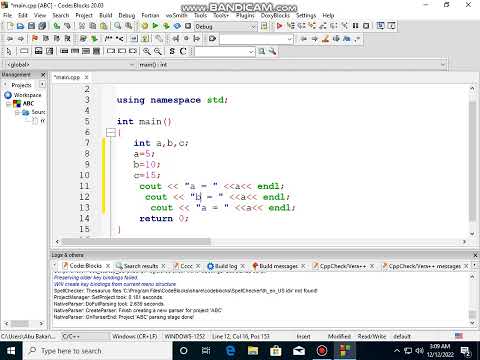The height and width of the screenshot is (360, 480).
Task: Stop the debugger with the stop icon
Action: [366, 26]
